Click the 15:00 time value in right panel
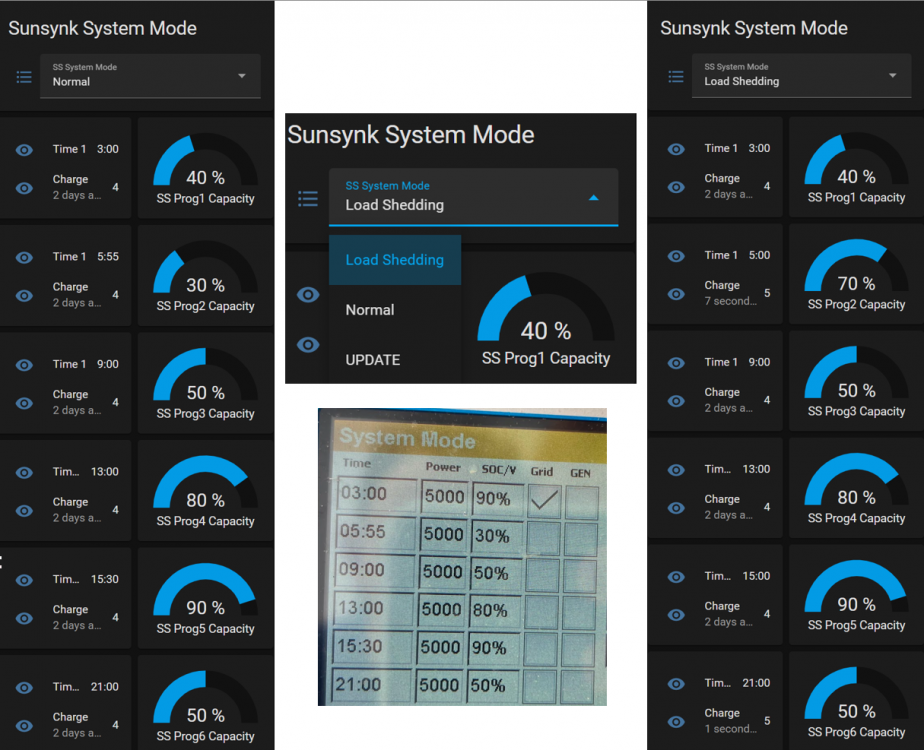924x750 pixels. 756,576
